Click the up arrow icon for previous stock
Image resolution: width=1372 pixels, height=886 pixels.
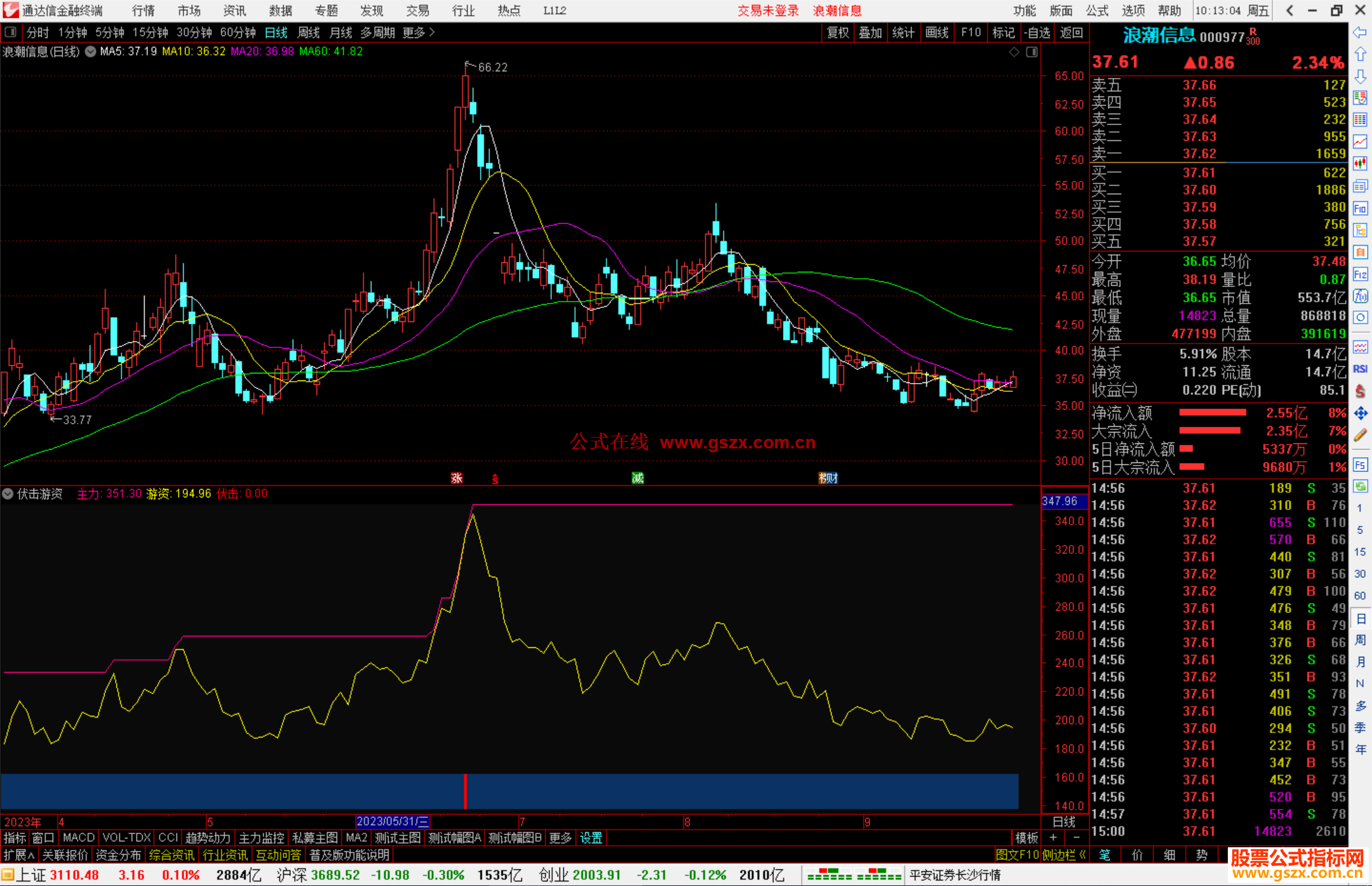pos(1360,55)
